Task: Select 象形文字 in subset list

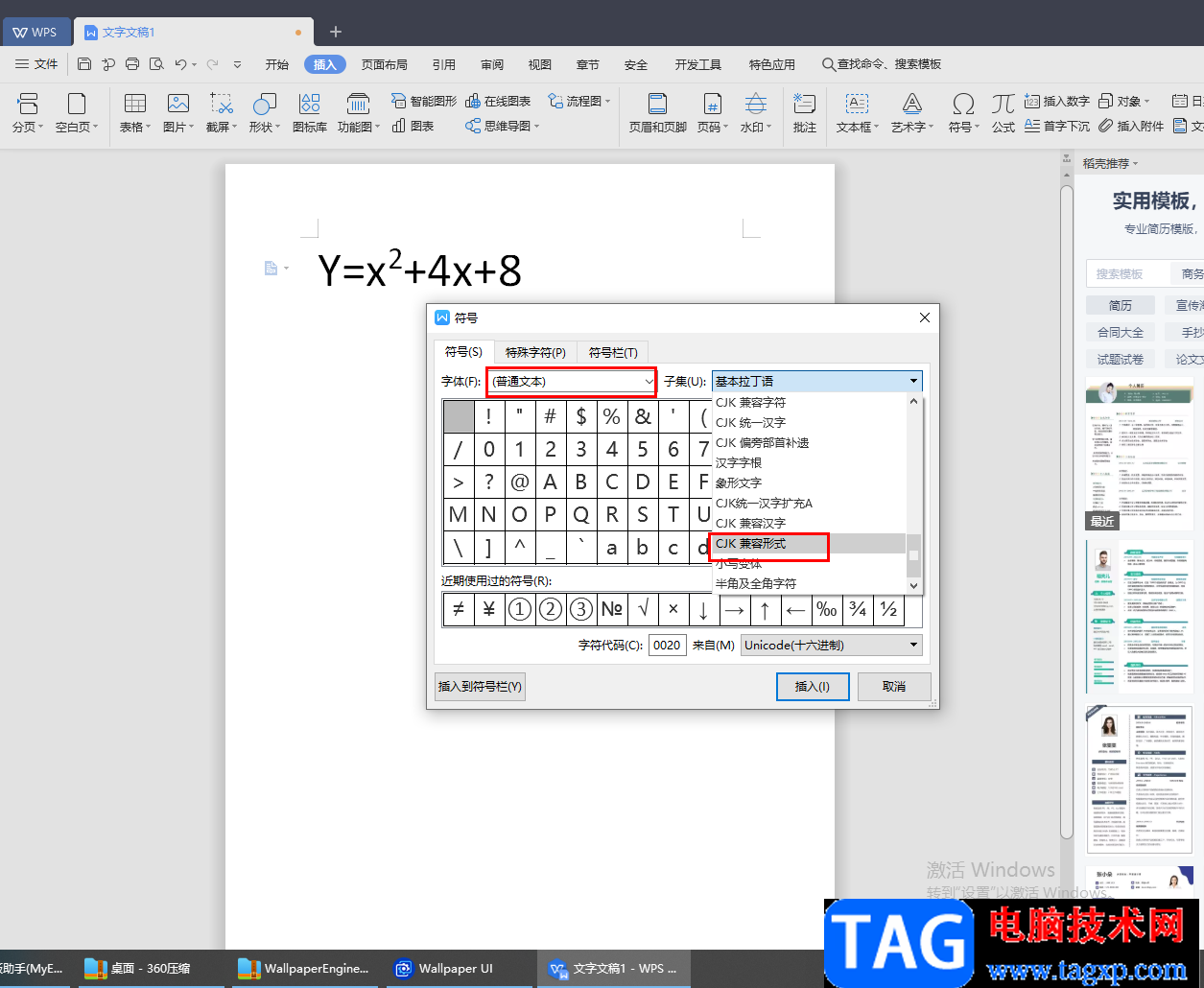Action: (x=809, y=482)
